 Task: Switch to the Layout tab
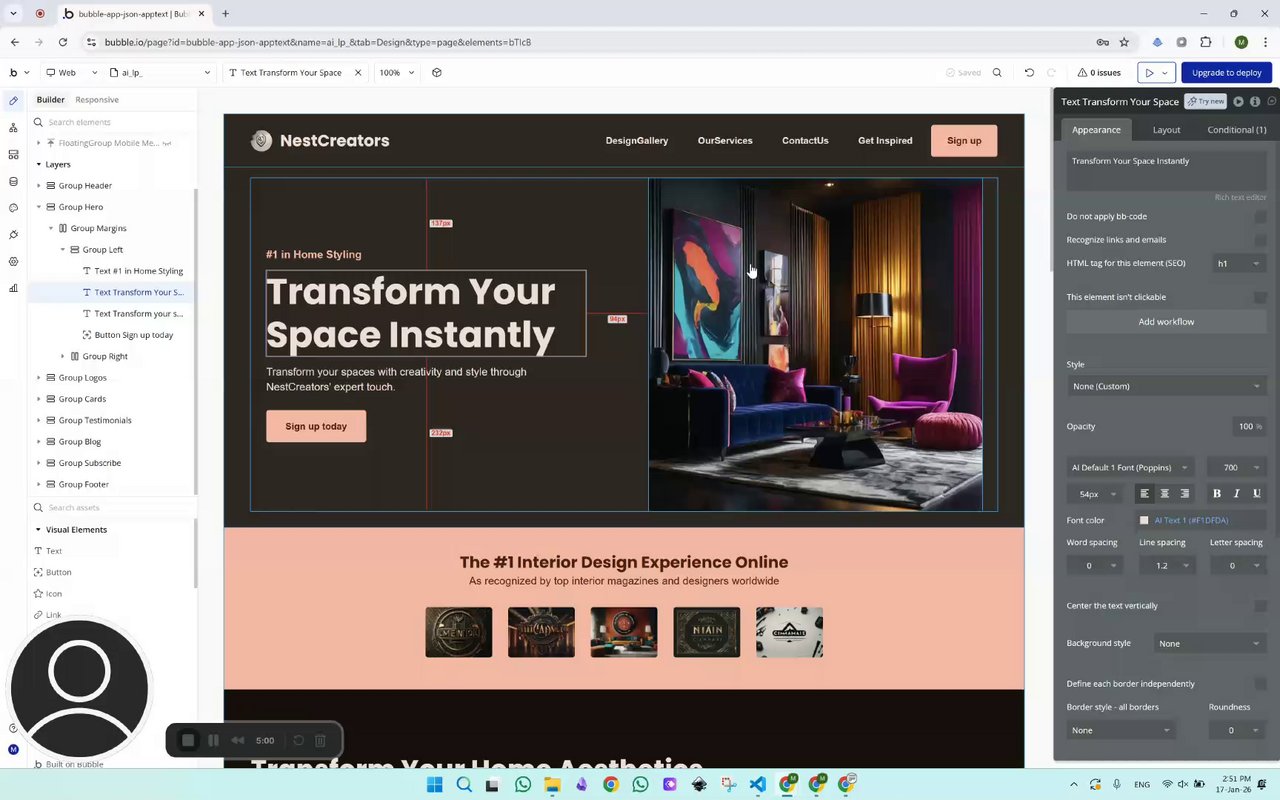tap(1166, 130)
